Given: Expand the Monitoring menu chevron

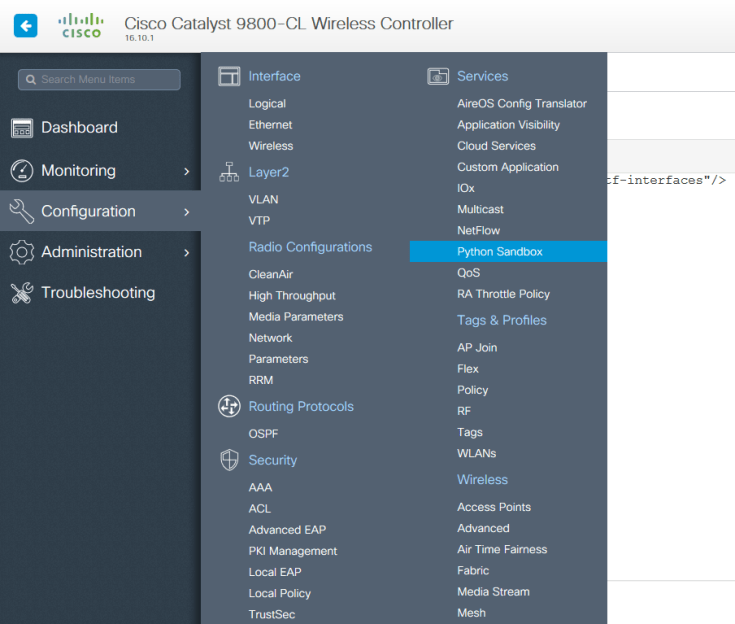Looking at the screenshot, I should (186, 171).
